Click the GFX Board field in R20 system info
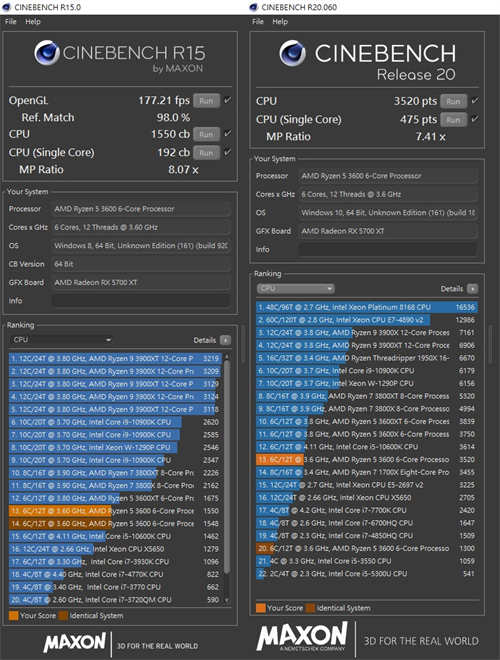Viewport: 500px width, 660px height. (388, 231)
